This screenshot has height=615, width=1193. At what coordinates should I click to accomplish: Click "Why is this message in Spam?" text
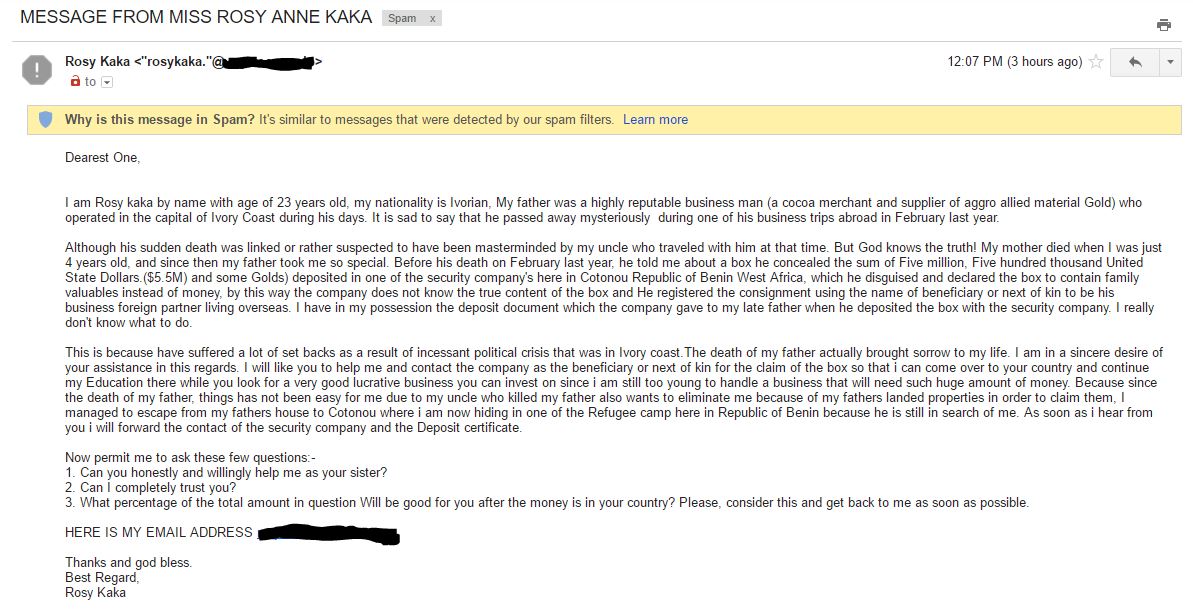(x=159, y=120)
